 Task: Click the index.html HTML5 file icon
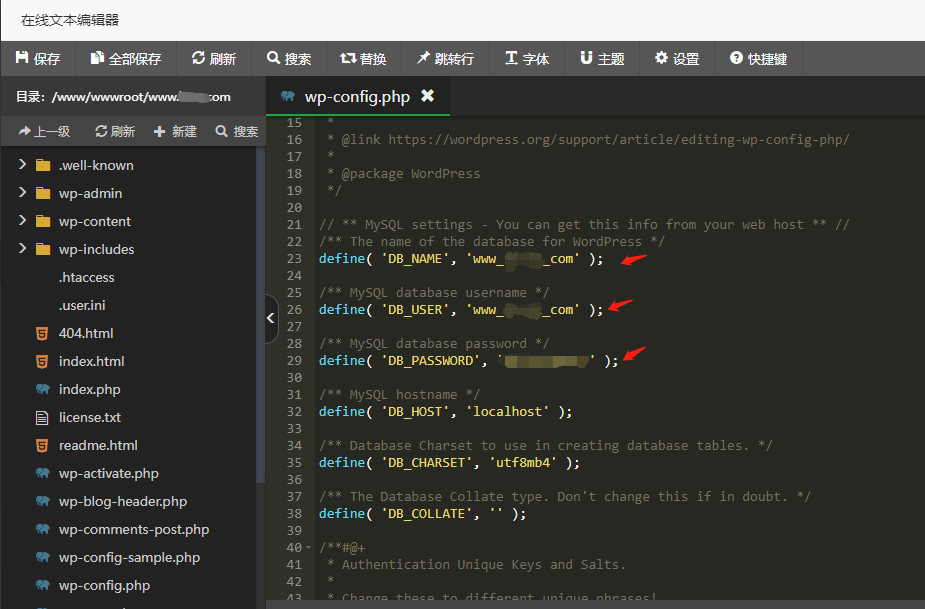tap(42, 361)
